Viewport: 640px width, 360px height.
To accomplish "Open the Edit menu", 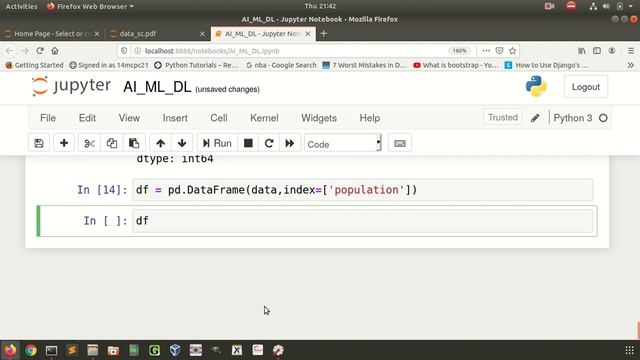I will click(87, 118).
